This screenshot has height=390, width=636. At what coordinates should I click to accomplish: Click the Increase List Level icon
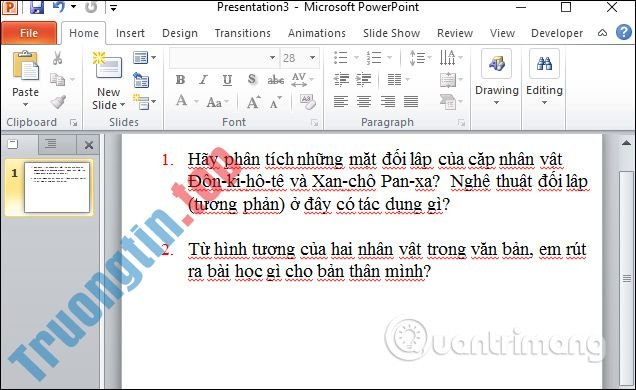click(363, 80)
